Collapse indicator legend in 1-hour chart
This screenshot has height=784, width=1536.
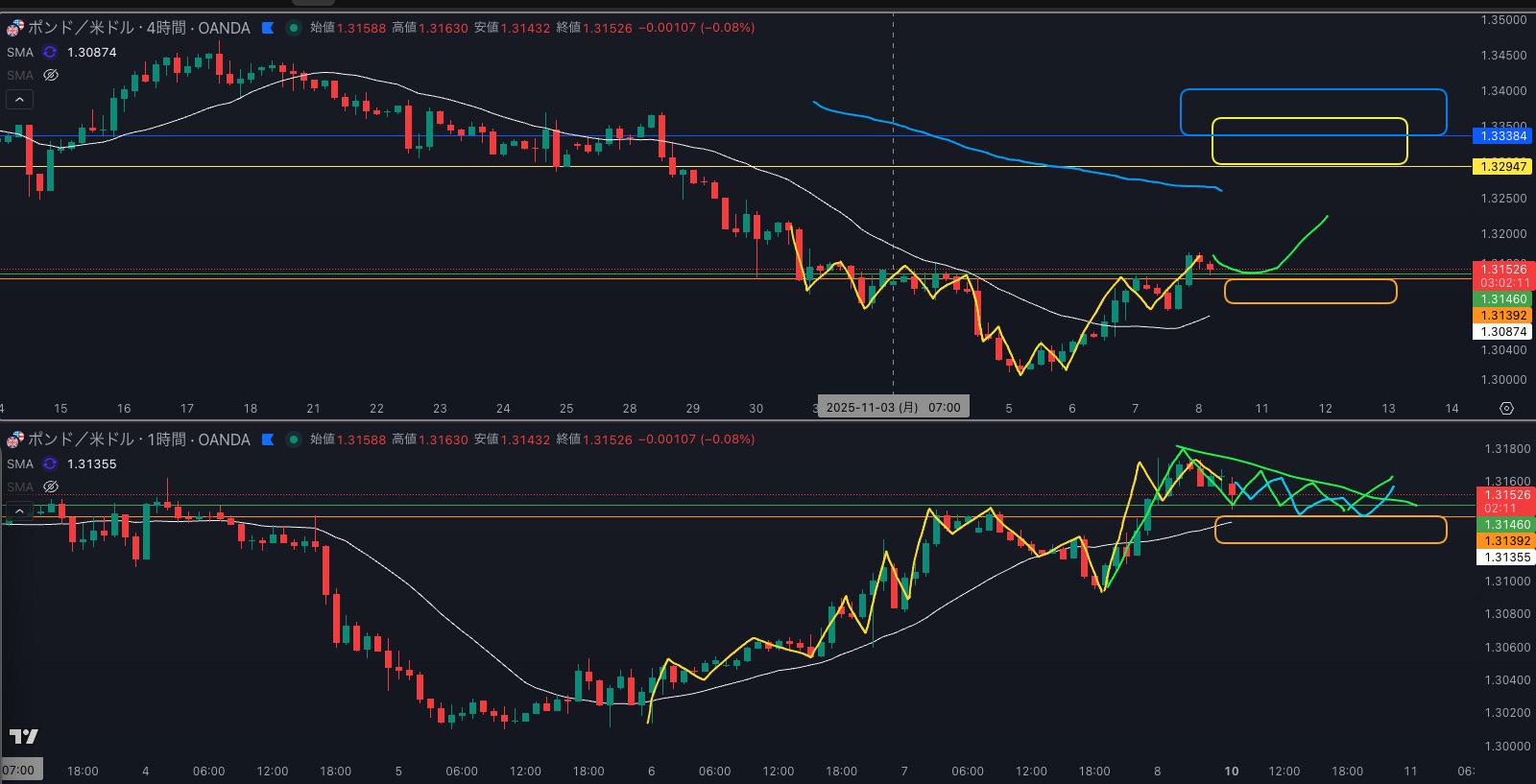19,511
